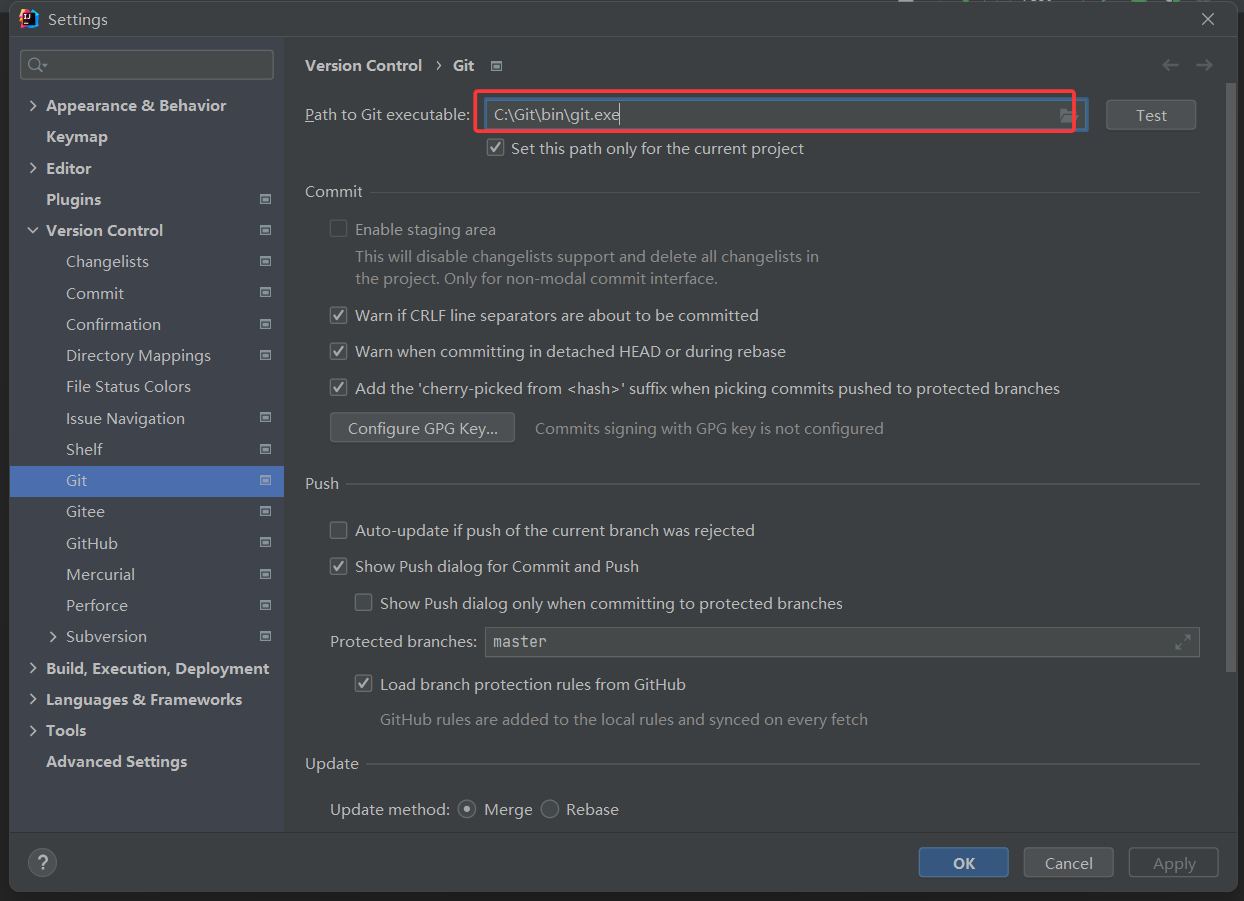Select File Status Colors settings
This screenshot has height=901, width=1244.
[128, 386]
